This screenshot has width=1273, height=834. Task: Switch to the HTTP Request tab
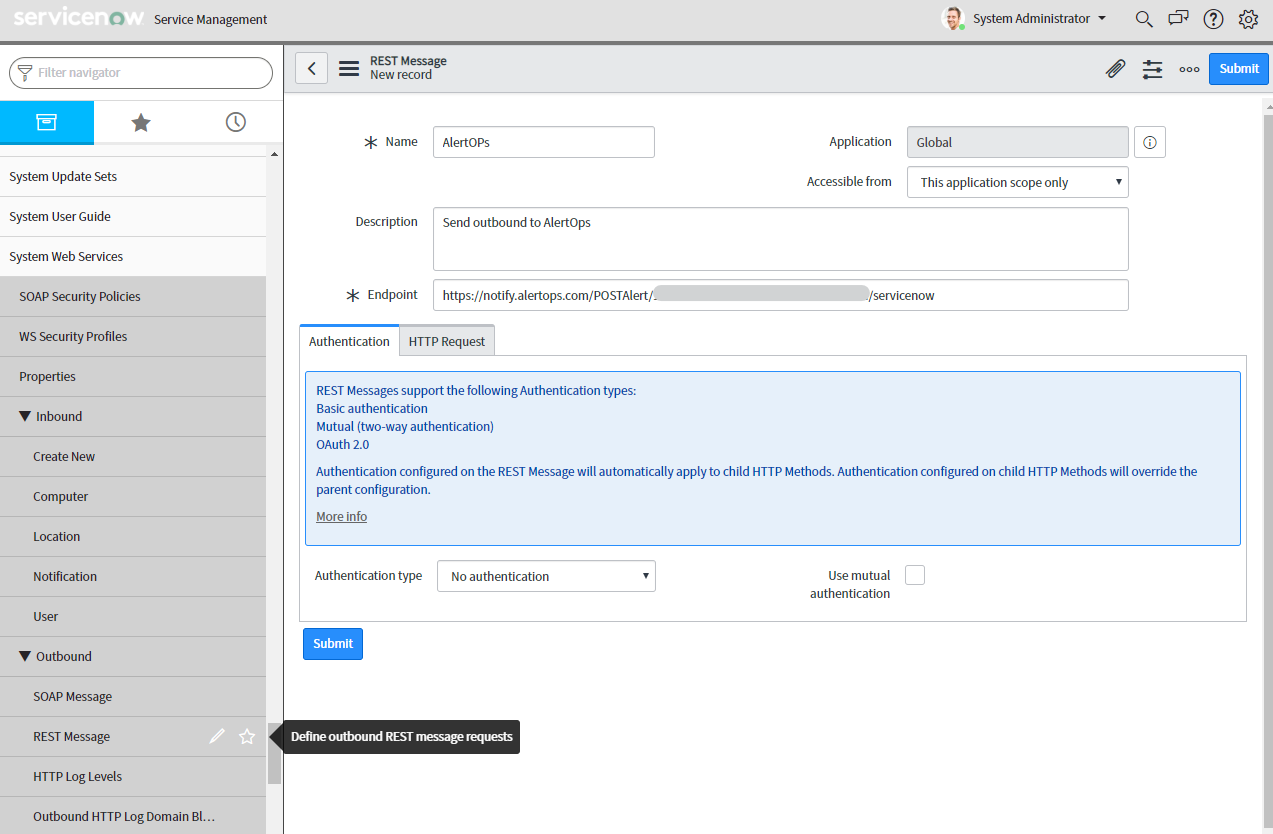pos(446,341)
